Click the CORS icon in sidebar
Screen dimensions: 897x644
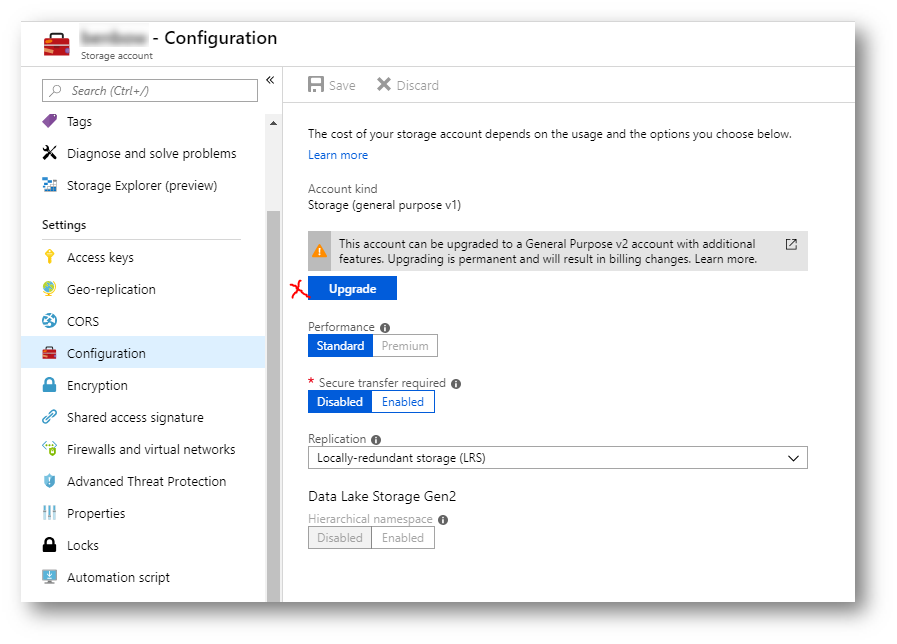tap(50, 321)
